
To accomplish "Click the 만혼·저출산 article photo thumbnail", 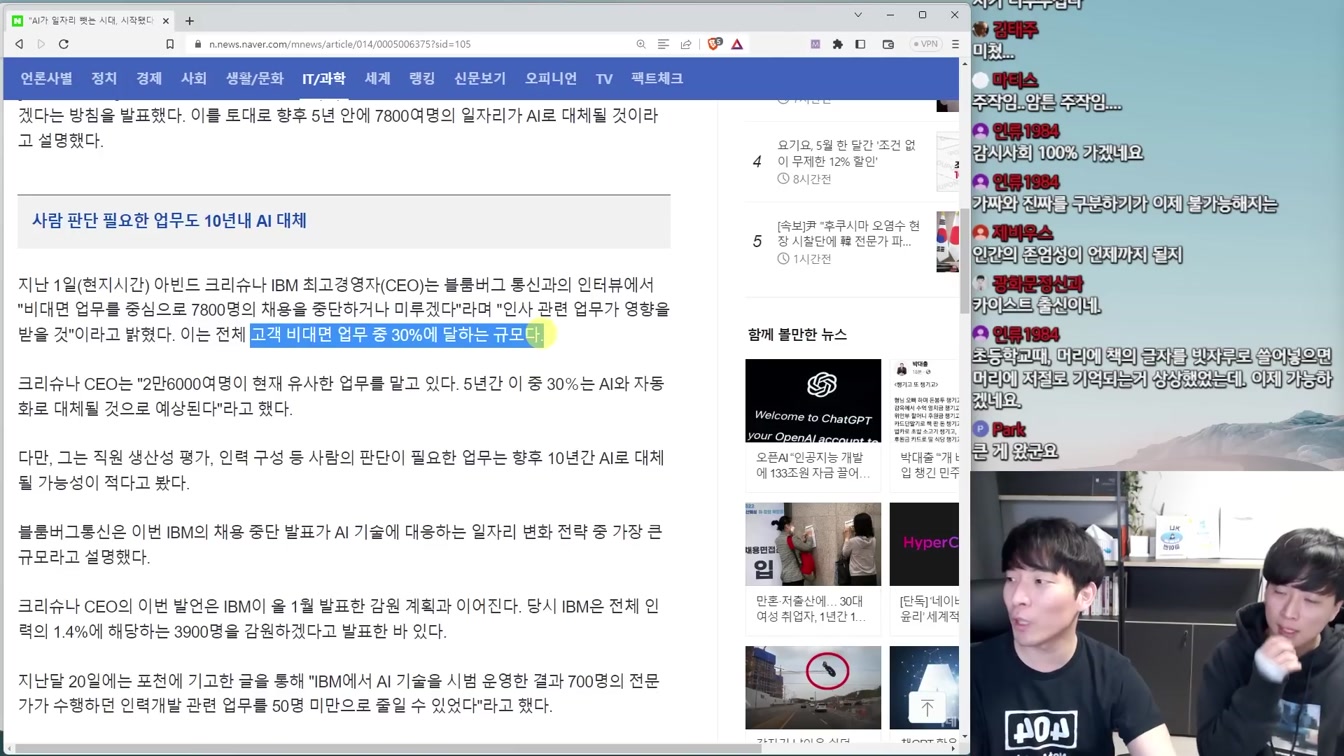I will point(813,544).
